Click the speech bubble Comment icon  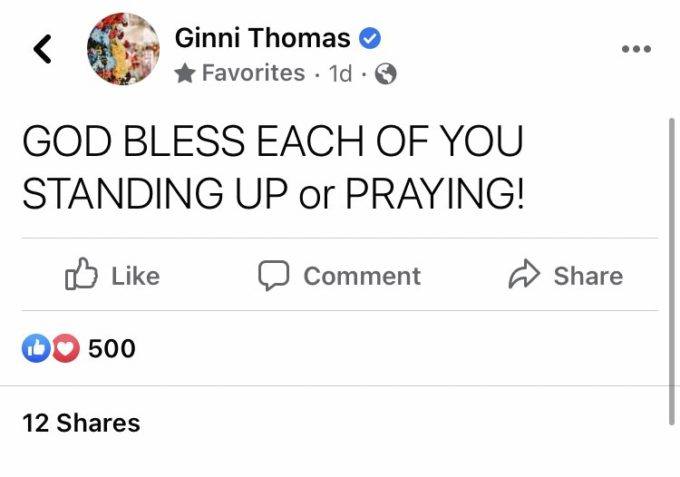coord(272,276)
